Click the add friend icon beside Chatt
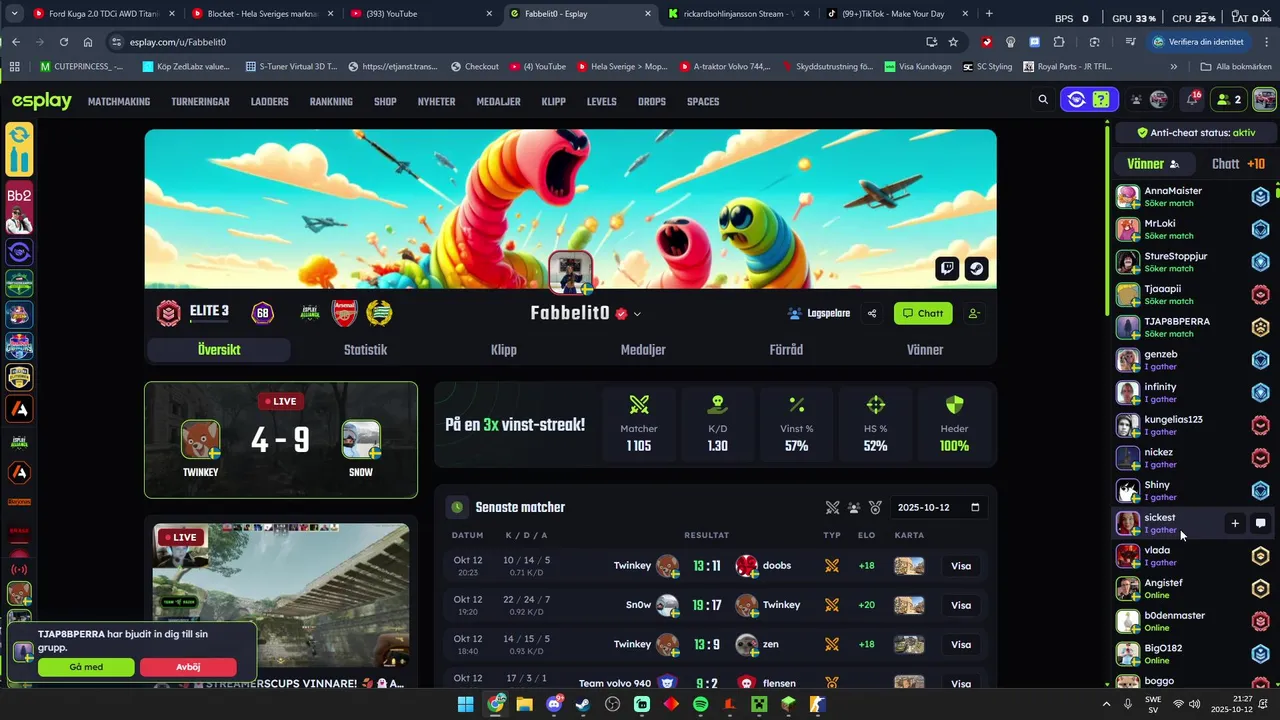 (974, 313)
